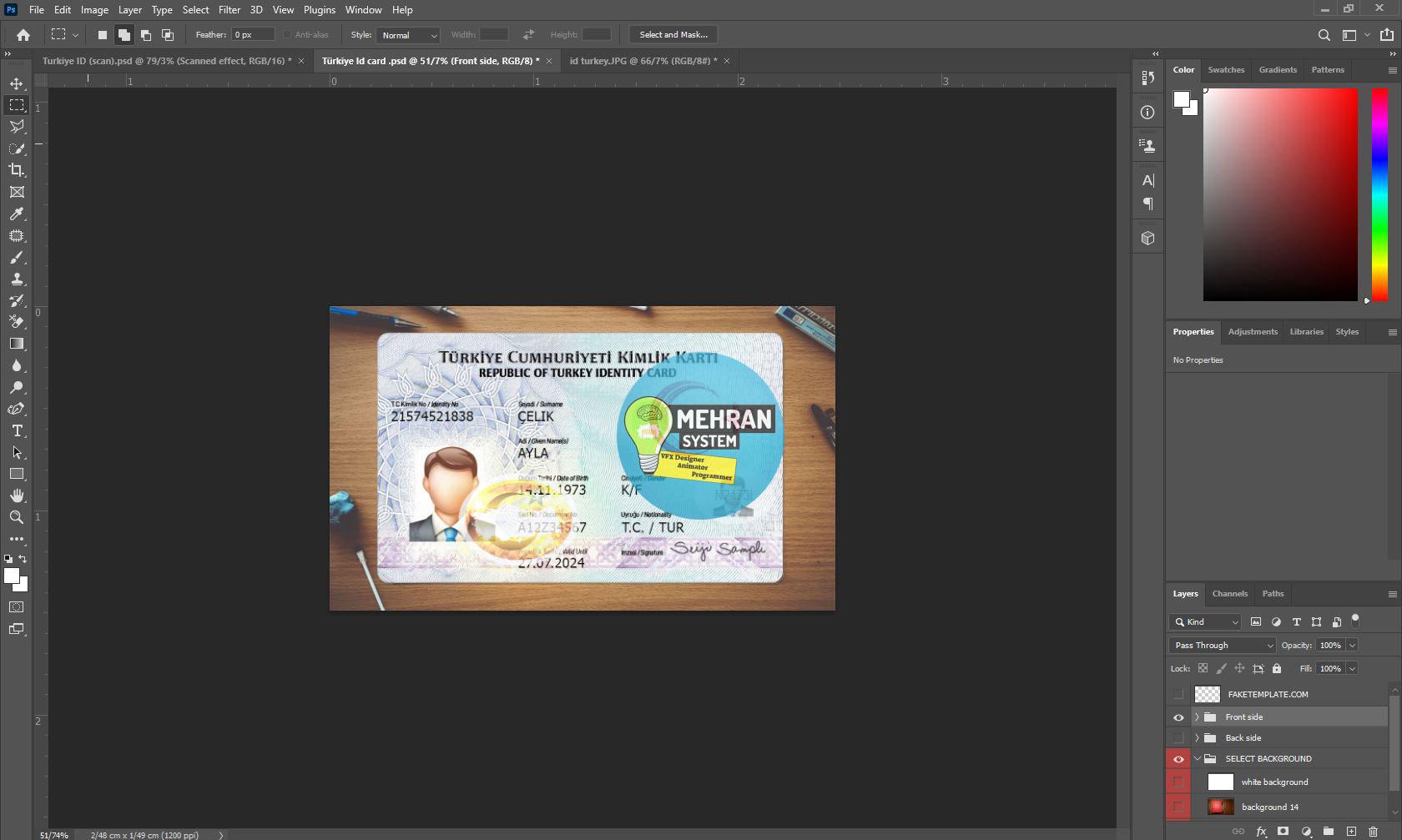Delete layer using trash icon
Screen dimensions: 1402x840
(x=1373, y=832)
